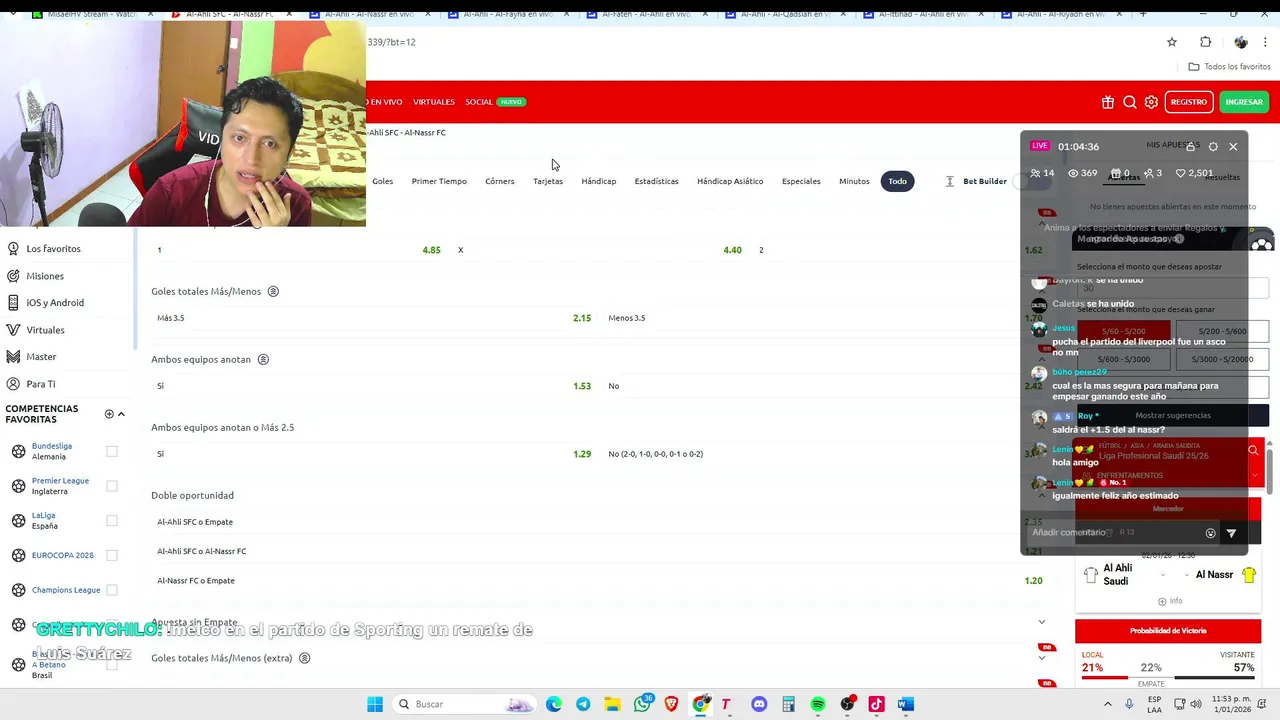The height and width of the screenshot is (720, 1280).
Task: Open TikTok from the taskbar
Action: (x=876, y=704)
